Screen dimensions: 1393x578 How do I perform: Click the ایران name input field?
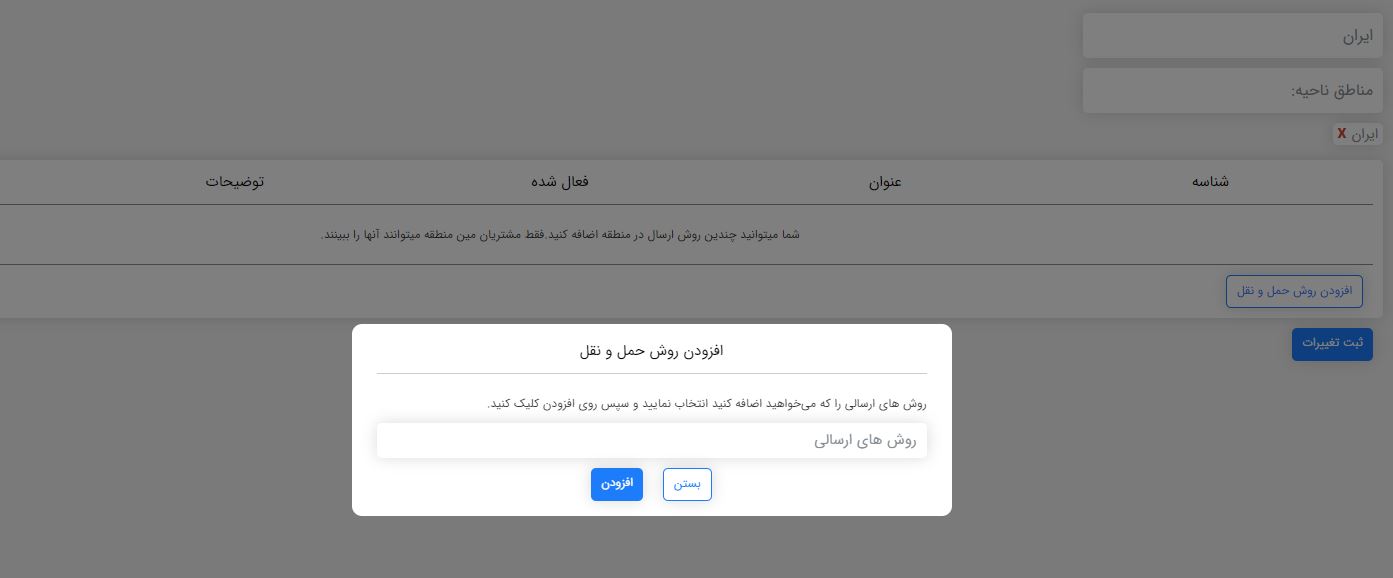(1232, 36)
